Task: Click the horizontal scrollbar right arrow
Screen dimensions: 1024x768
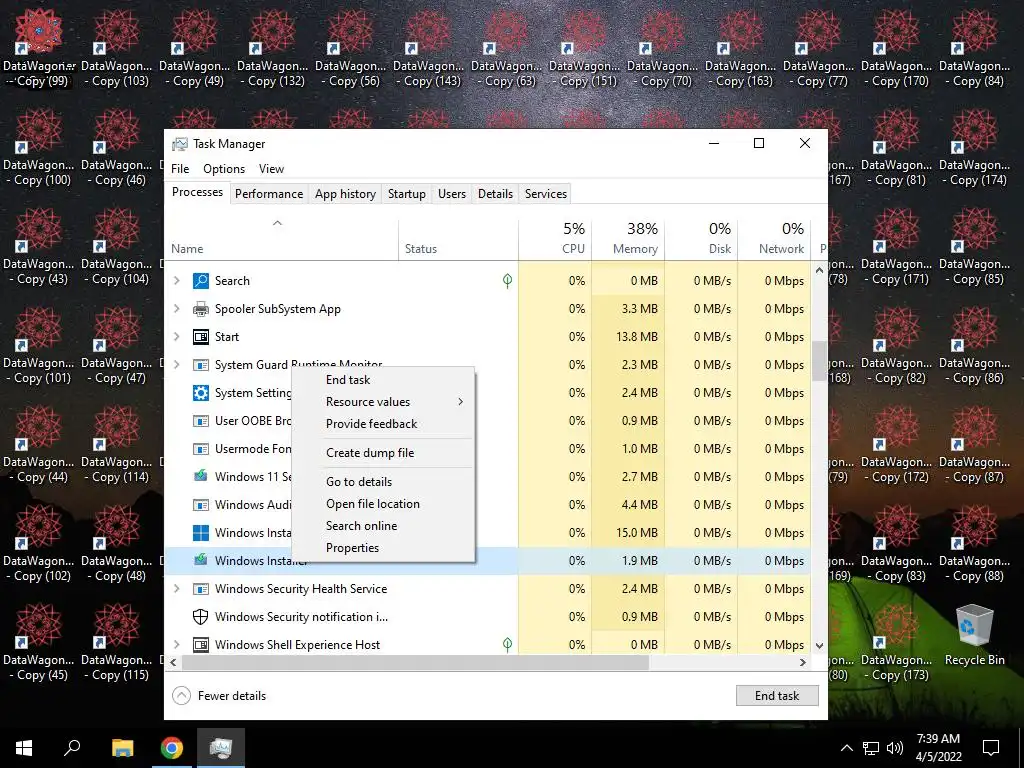Action: click(803, 662)
